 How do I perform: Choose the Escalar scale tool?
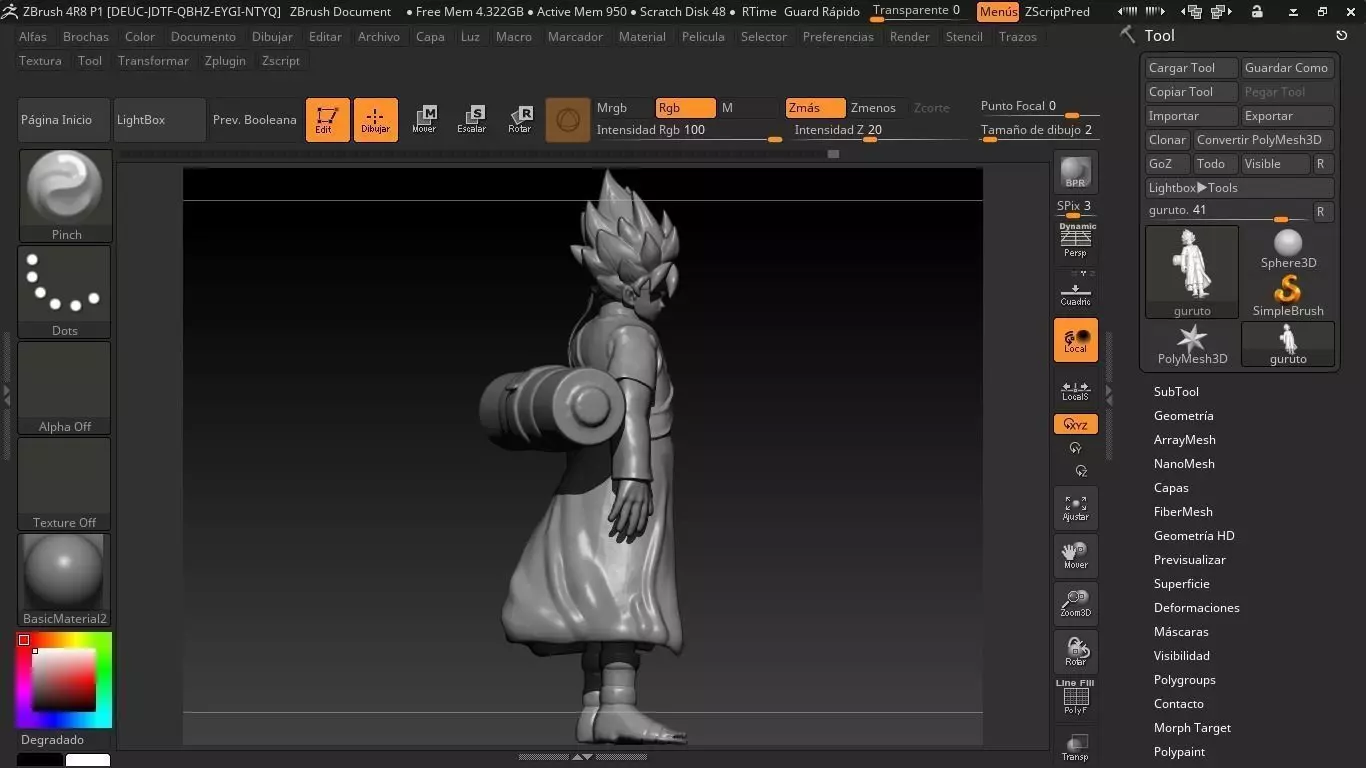coord(472,120)
